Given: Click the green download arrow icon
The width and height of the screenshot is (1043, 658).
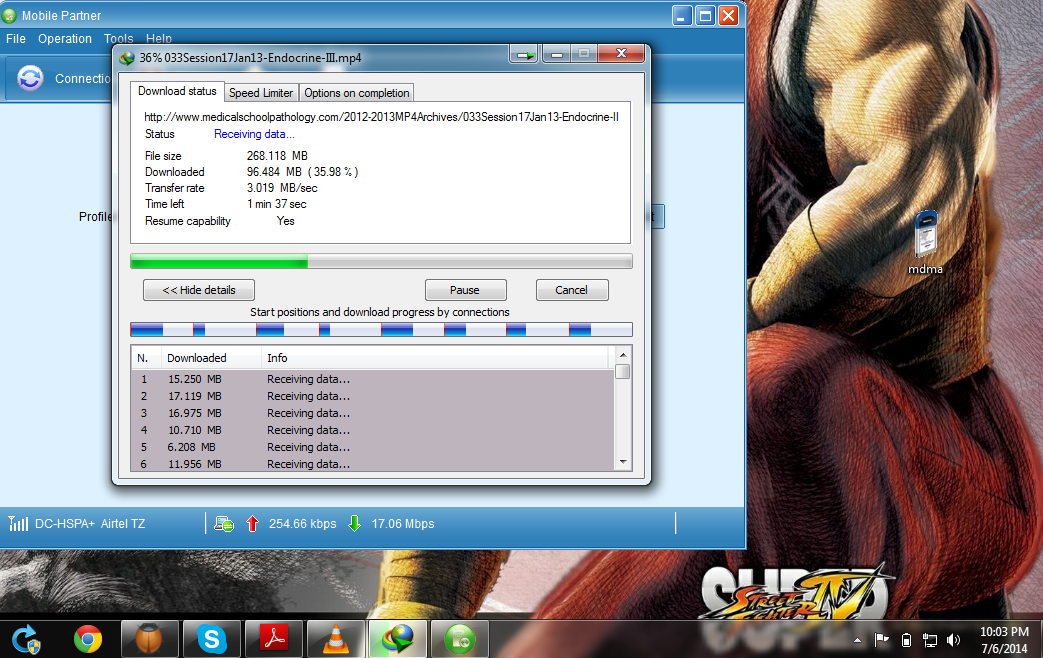Looking at the screenshot, I should (x=355, y=524).
